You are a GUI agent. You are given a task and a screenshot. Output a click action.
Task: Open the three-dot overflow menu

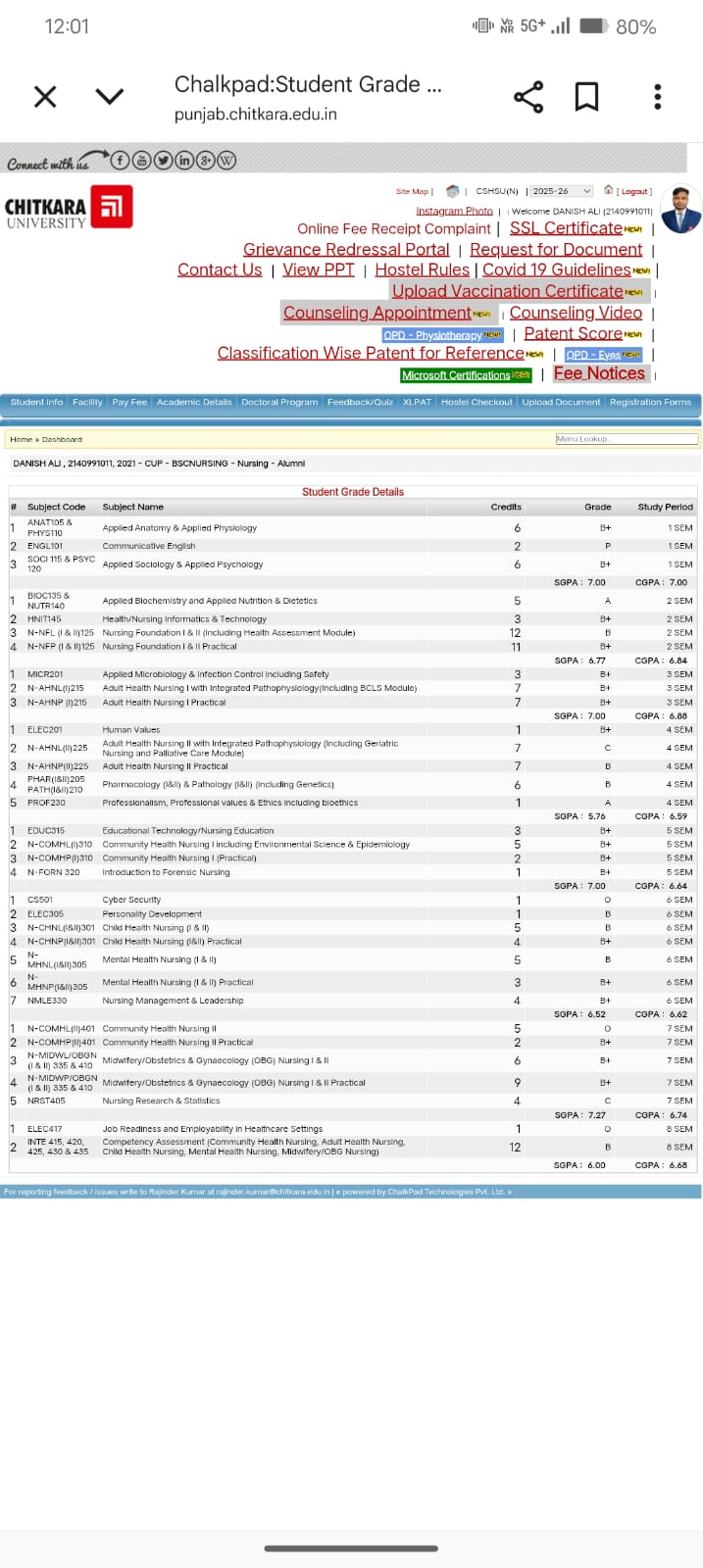pyautogui.click(x=658, y=96)
